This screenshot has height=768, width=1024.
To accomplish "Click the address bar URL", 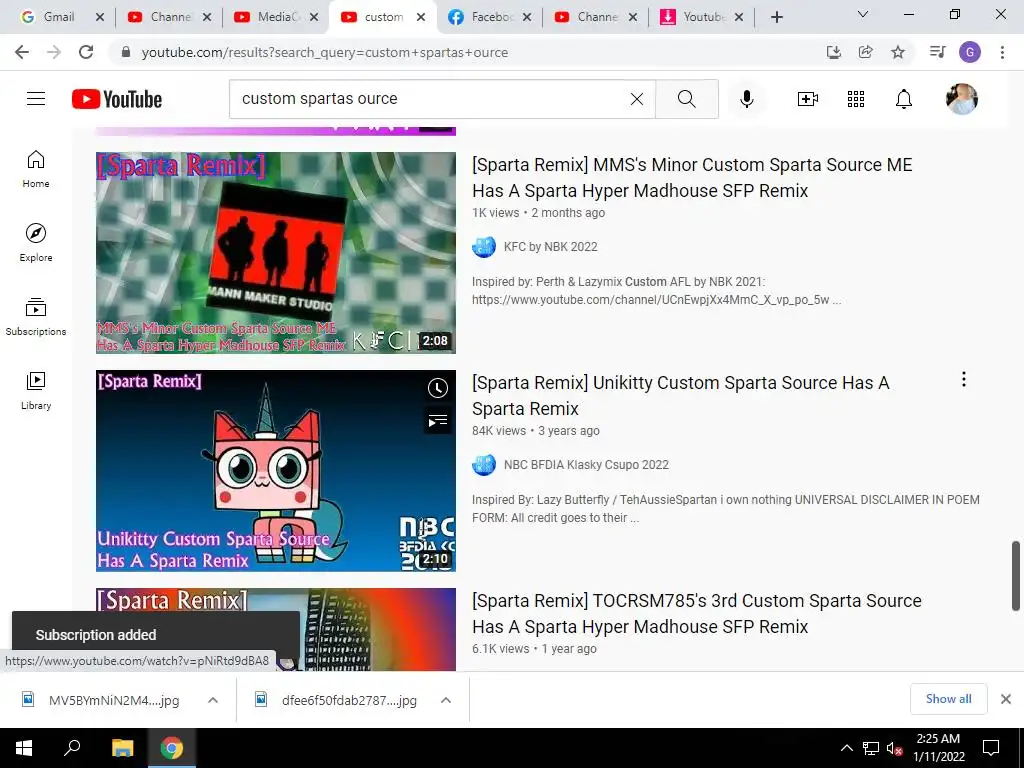I will point(325,52).
